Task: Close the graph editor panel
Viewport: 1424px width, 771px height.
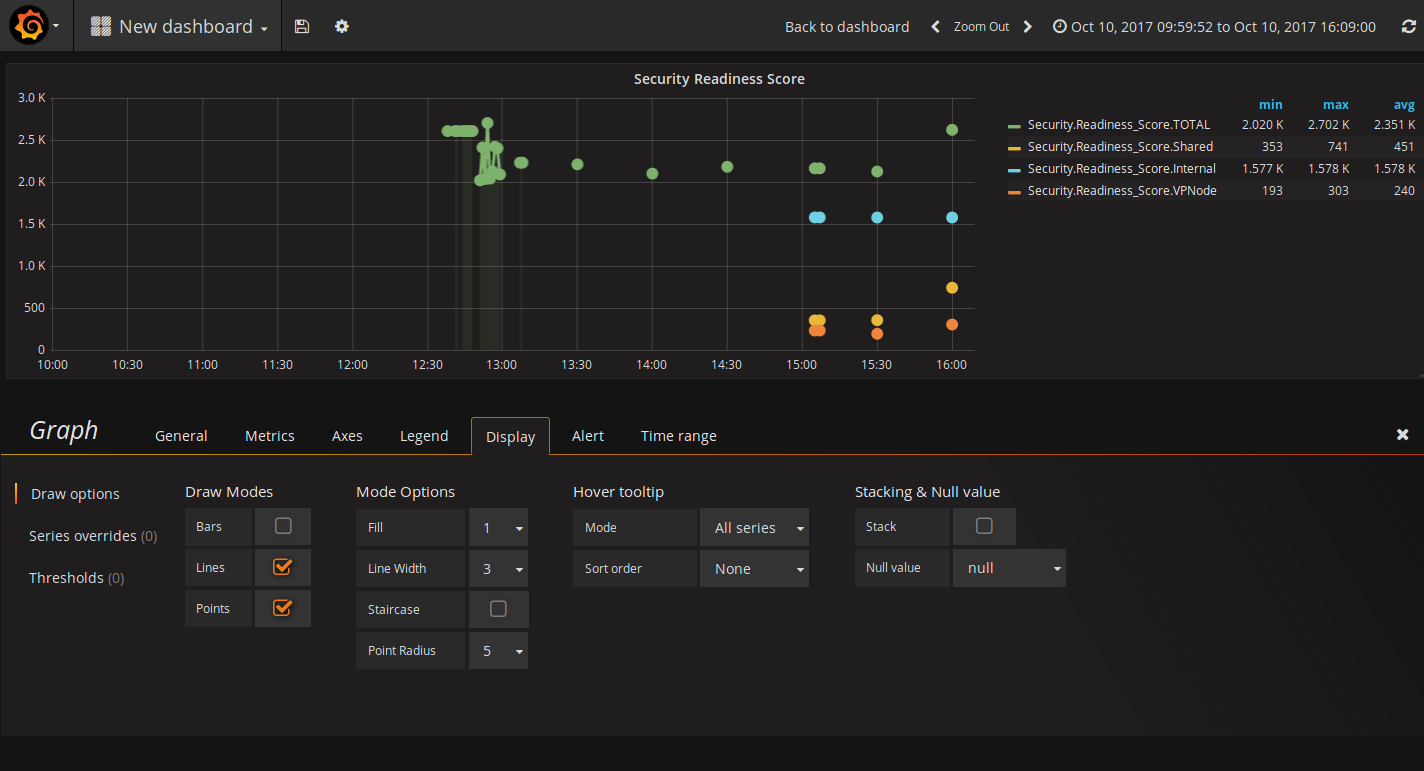Action: tap(1402, 434)
